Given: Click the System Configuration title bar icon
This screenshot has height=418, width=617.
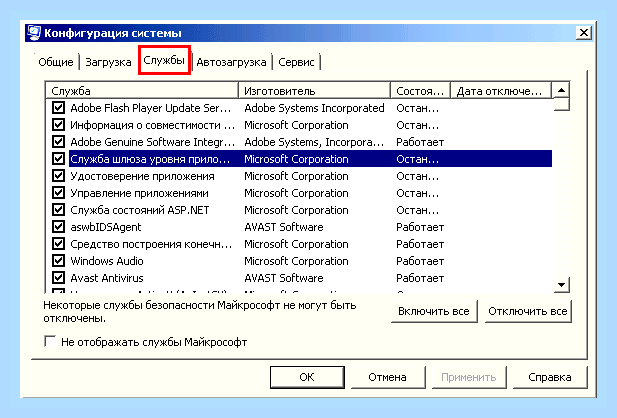Looking at the screenshot, I should pos(34,33).
